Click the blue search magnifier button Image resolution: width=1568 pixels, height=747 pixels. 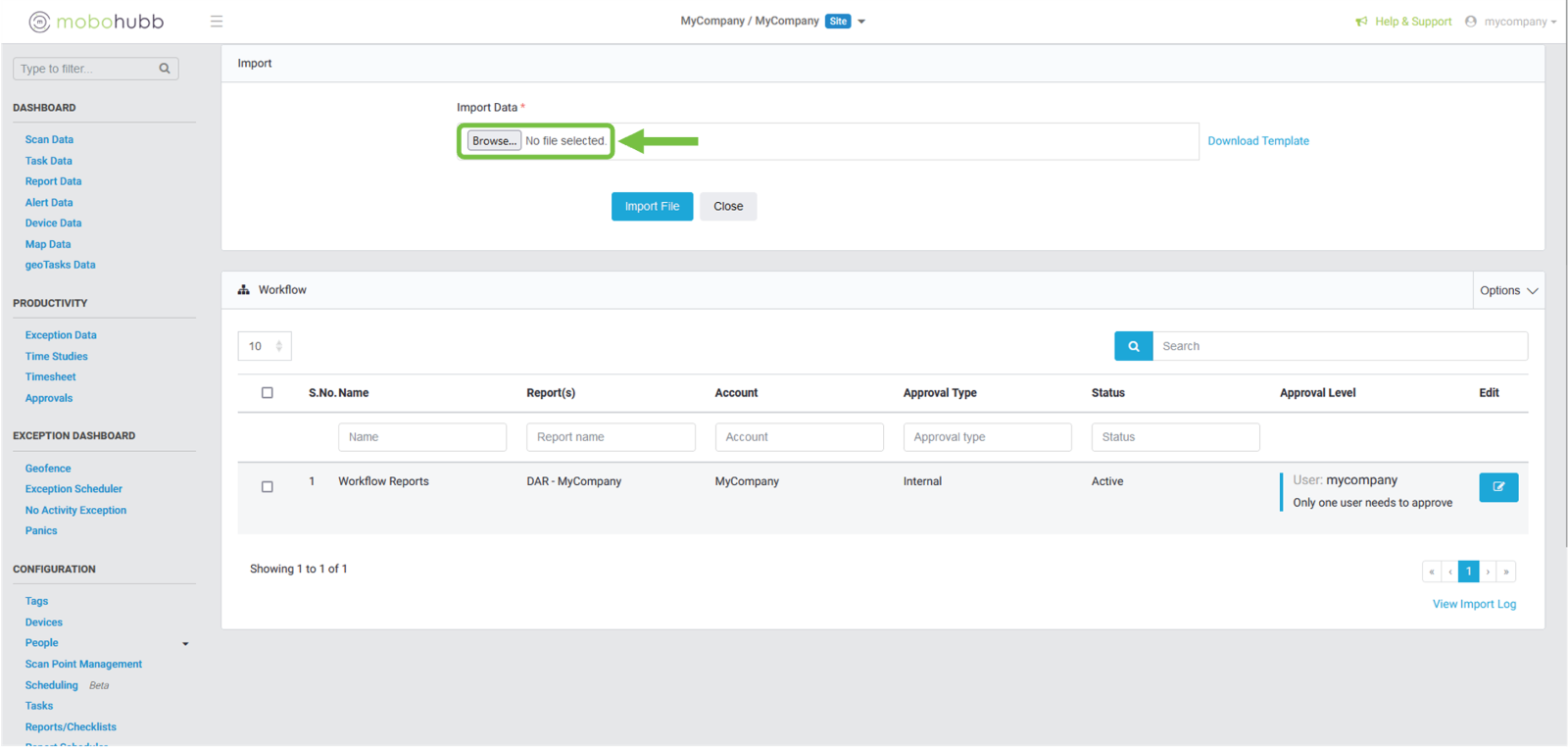click(x=1133, y=346)
